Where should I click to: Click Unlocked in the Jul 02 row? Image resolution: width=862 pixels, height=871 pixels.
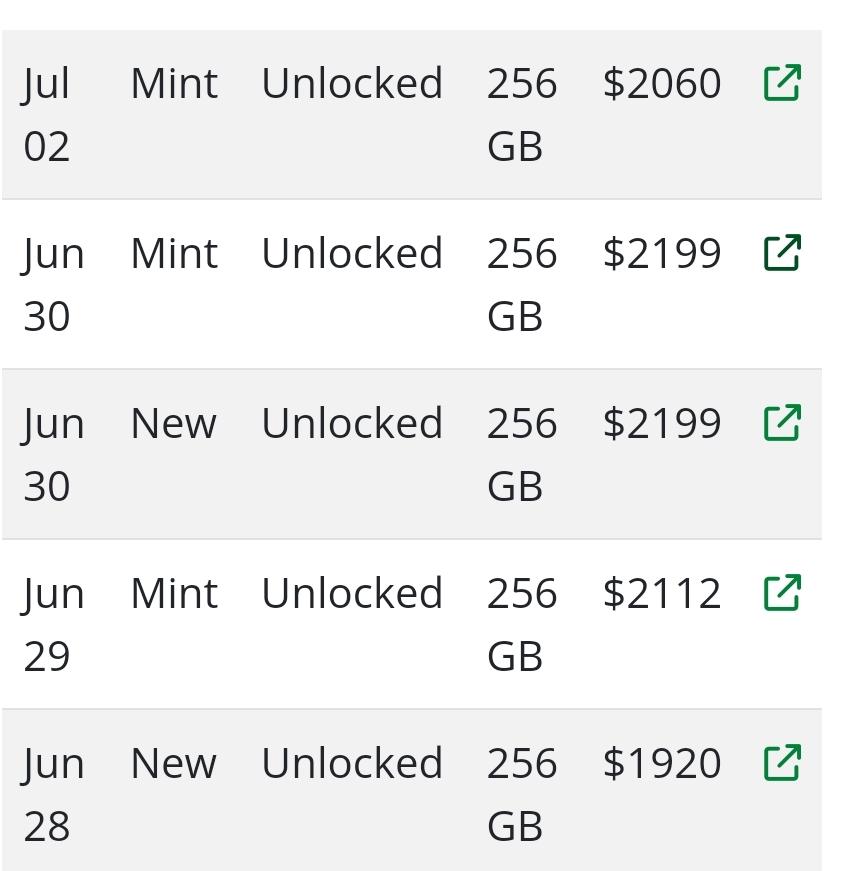coord(352,84)
